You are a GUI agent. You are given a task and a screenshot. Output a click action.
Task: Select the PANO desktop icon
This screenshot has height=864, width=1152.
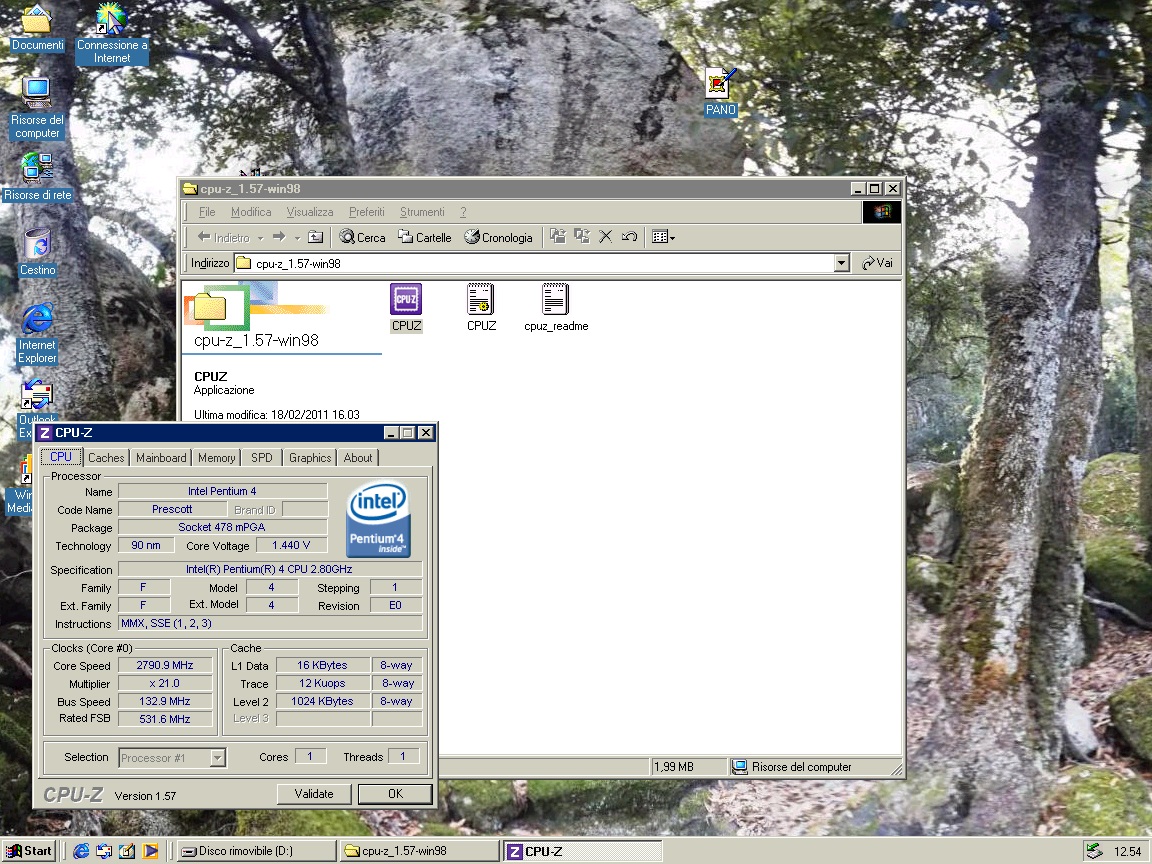[x=720, y=93]
